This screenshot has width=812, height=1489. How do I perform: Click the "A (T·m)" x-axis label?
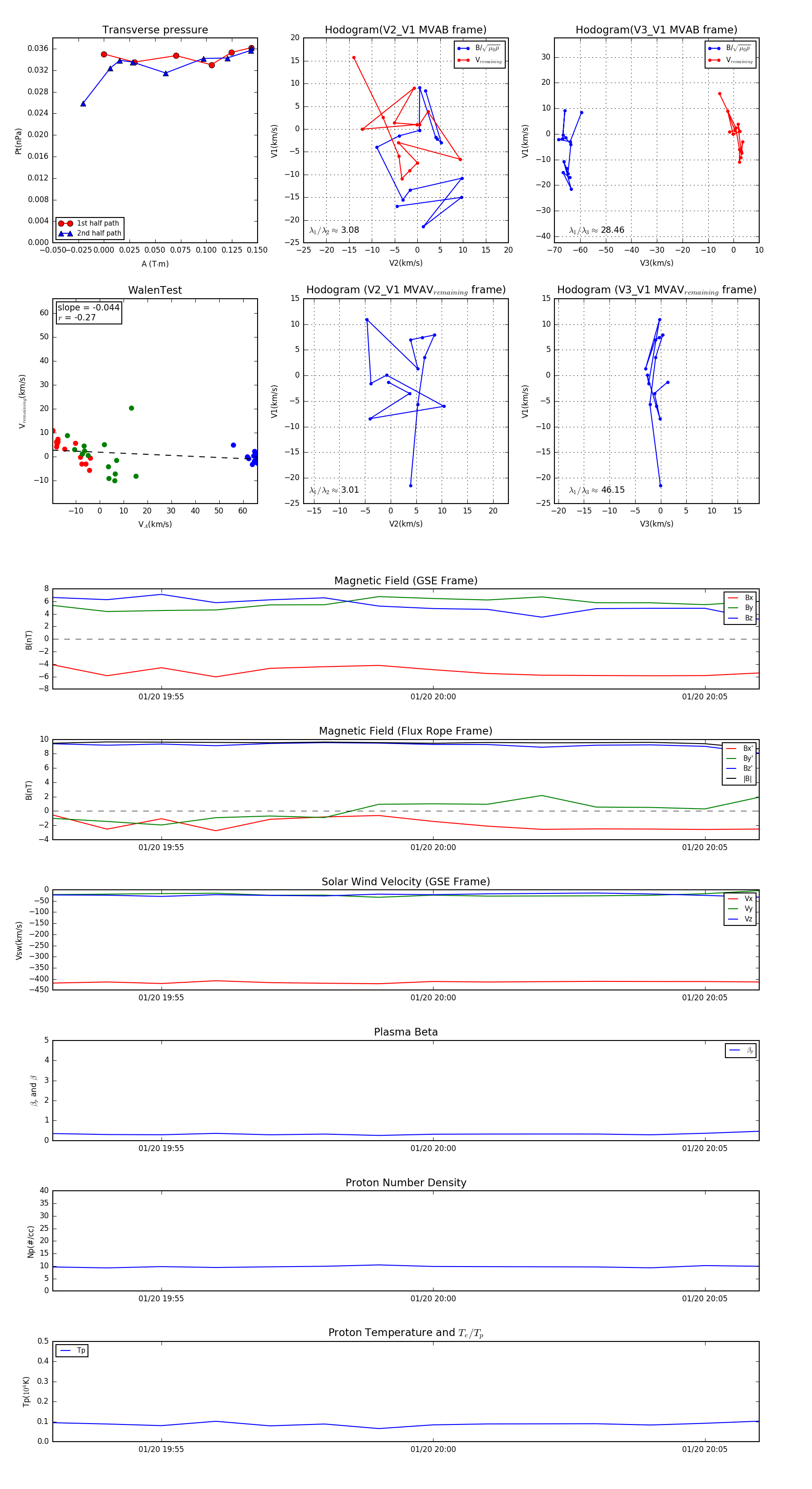(155, 264)
